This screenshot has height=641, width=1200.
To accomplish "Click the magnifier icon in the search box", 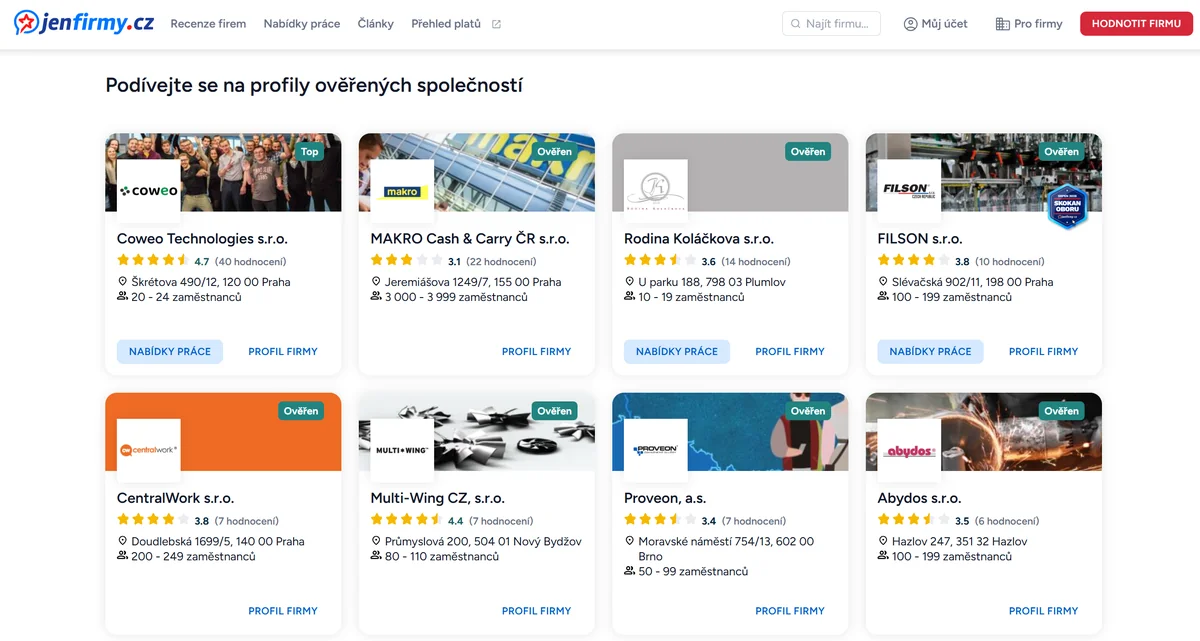I will 796,24.
